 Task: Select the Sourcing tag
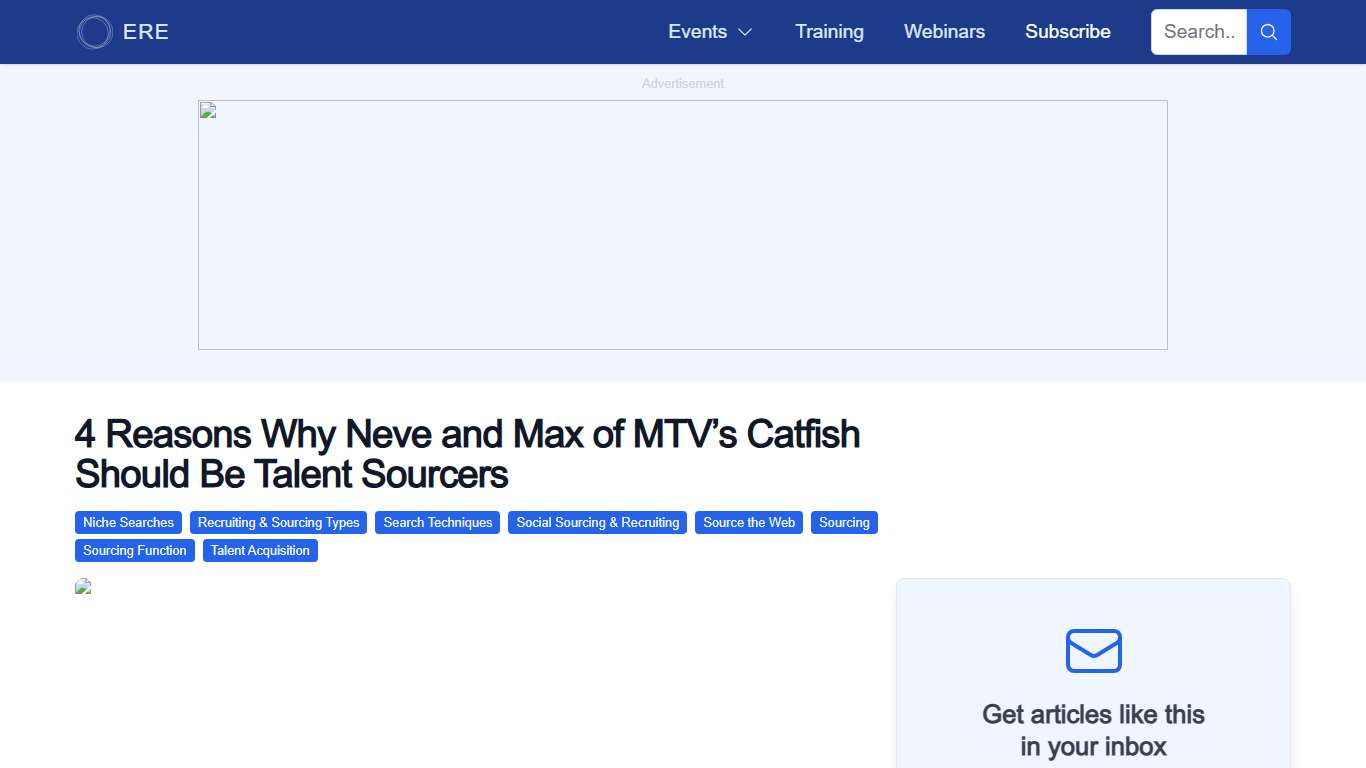point(844,522)
